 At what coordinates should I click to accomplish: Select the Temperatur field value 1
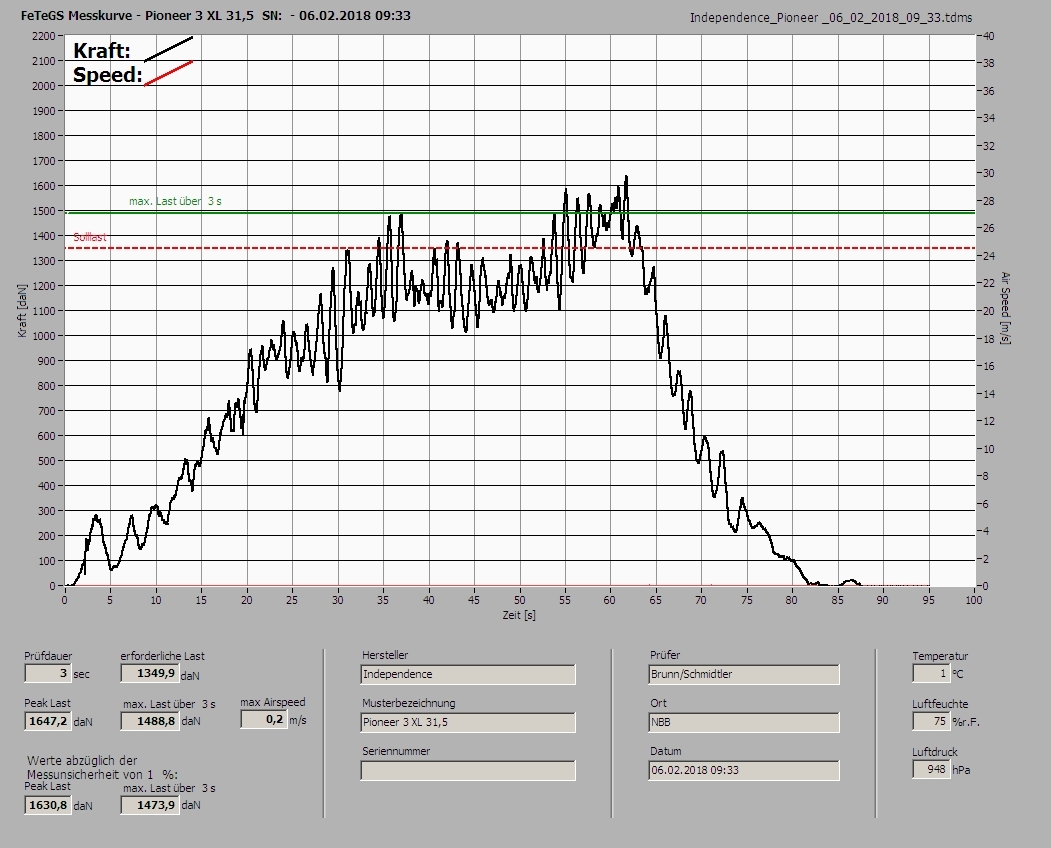(x=931, y=674)
